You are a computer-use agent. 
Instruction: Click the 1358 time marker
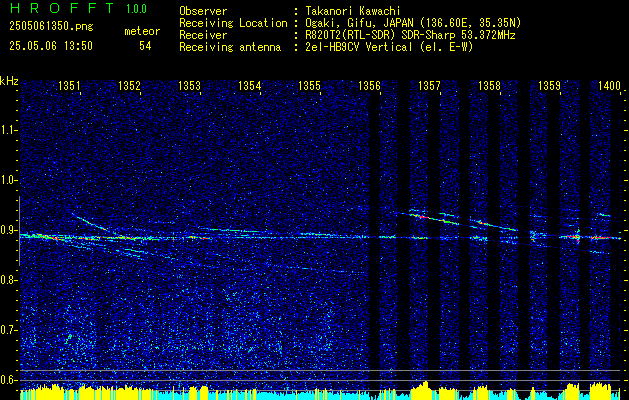(489, 85)
